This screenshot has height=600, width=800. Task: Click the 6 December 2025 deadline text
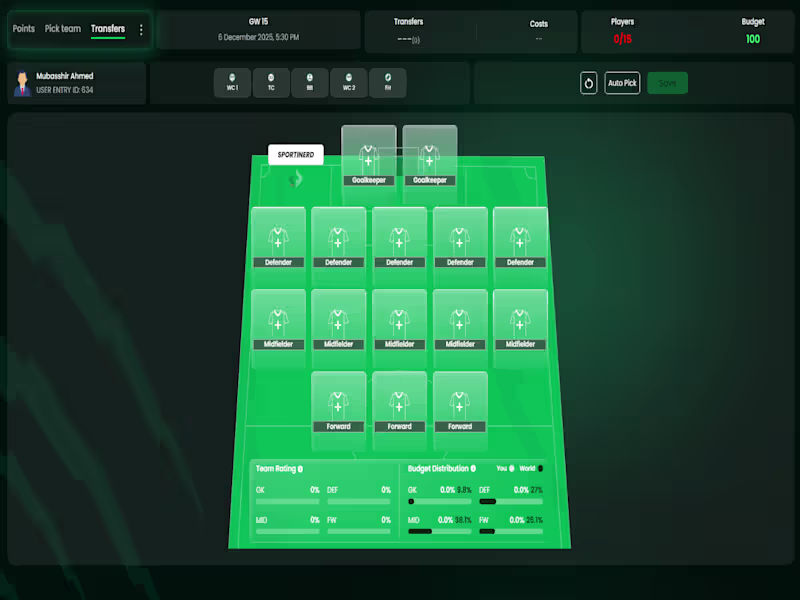258,37
